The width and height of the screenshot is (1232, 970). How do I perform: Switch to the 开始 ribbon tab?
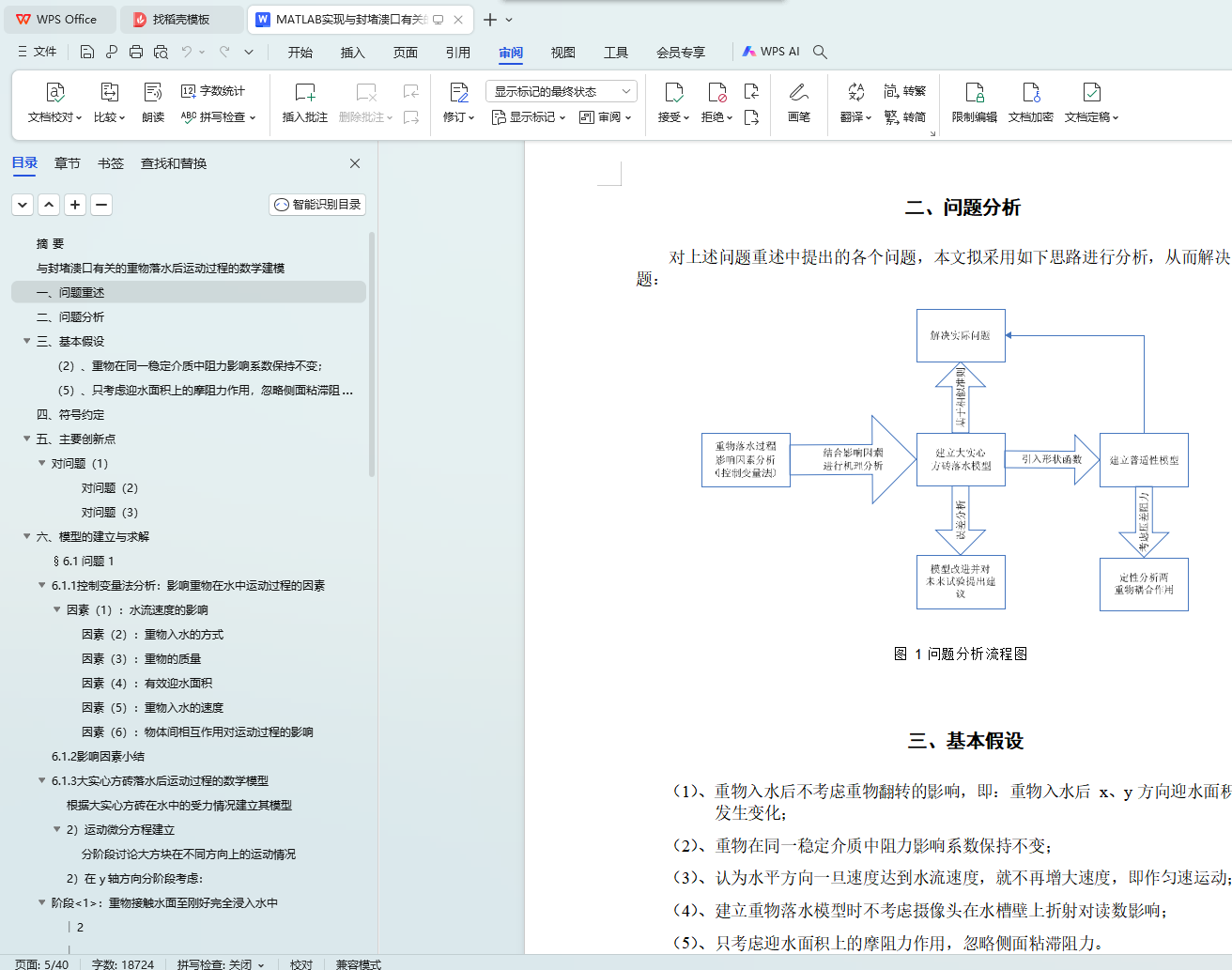tap(300, 53)
